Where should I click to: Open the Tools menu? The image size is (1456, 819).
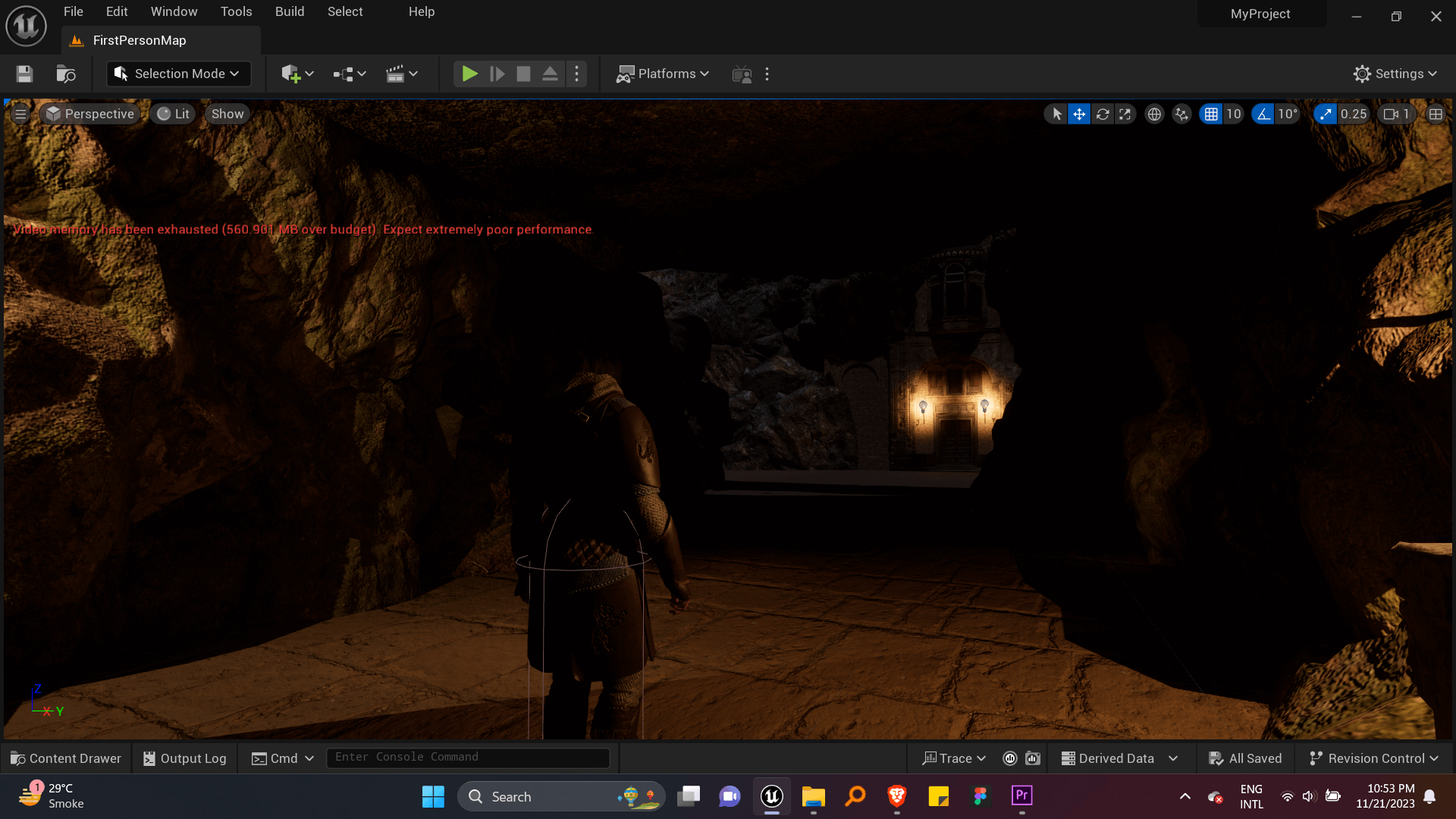point(236,11)
